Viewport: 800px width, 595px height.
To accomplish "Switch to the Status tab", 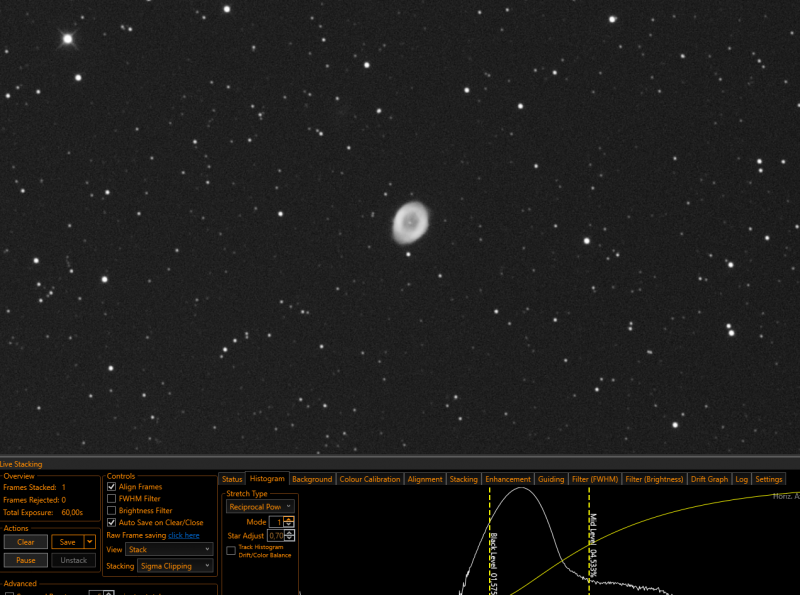I will click(x=232, y=479).
